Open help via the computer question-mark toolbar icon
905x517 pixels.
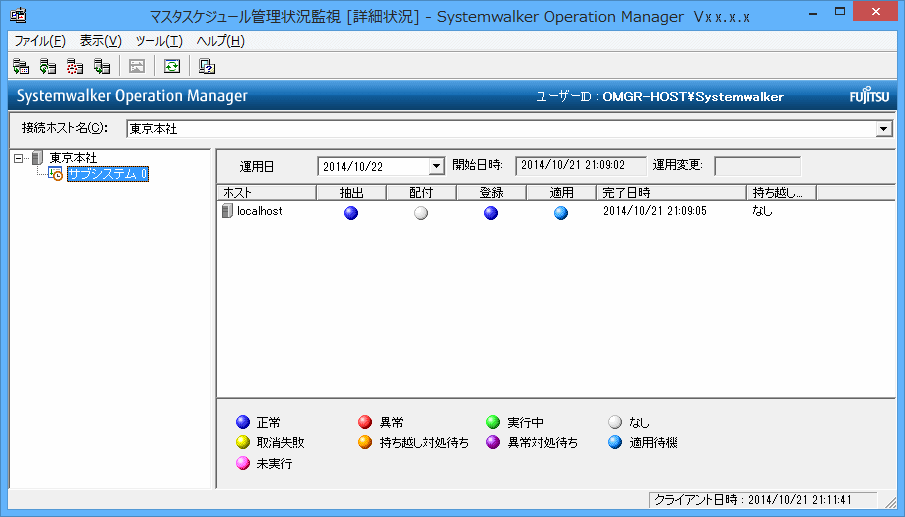coord(207,66)
